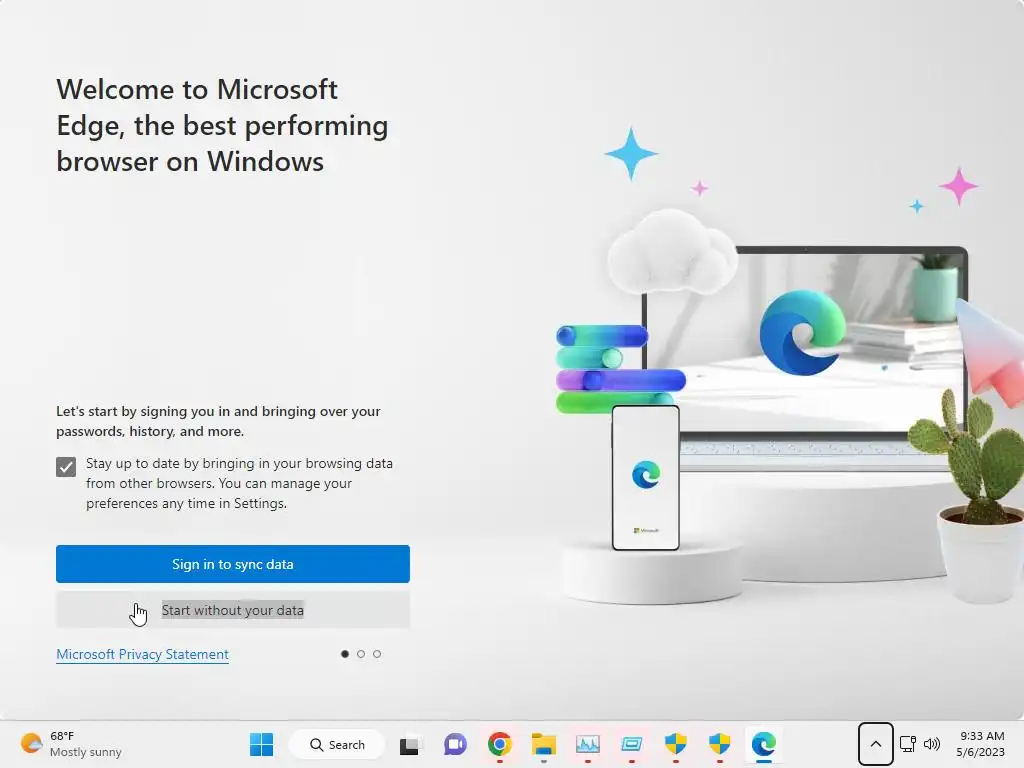Jump to the third page indicator dot
Image resolution: width=1024 pixels, height=768 pixels.
pos(377,654)
